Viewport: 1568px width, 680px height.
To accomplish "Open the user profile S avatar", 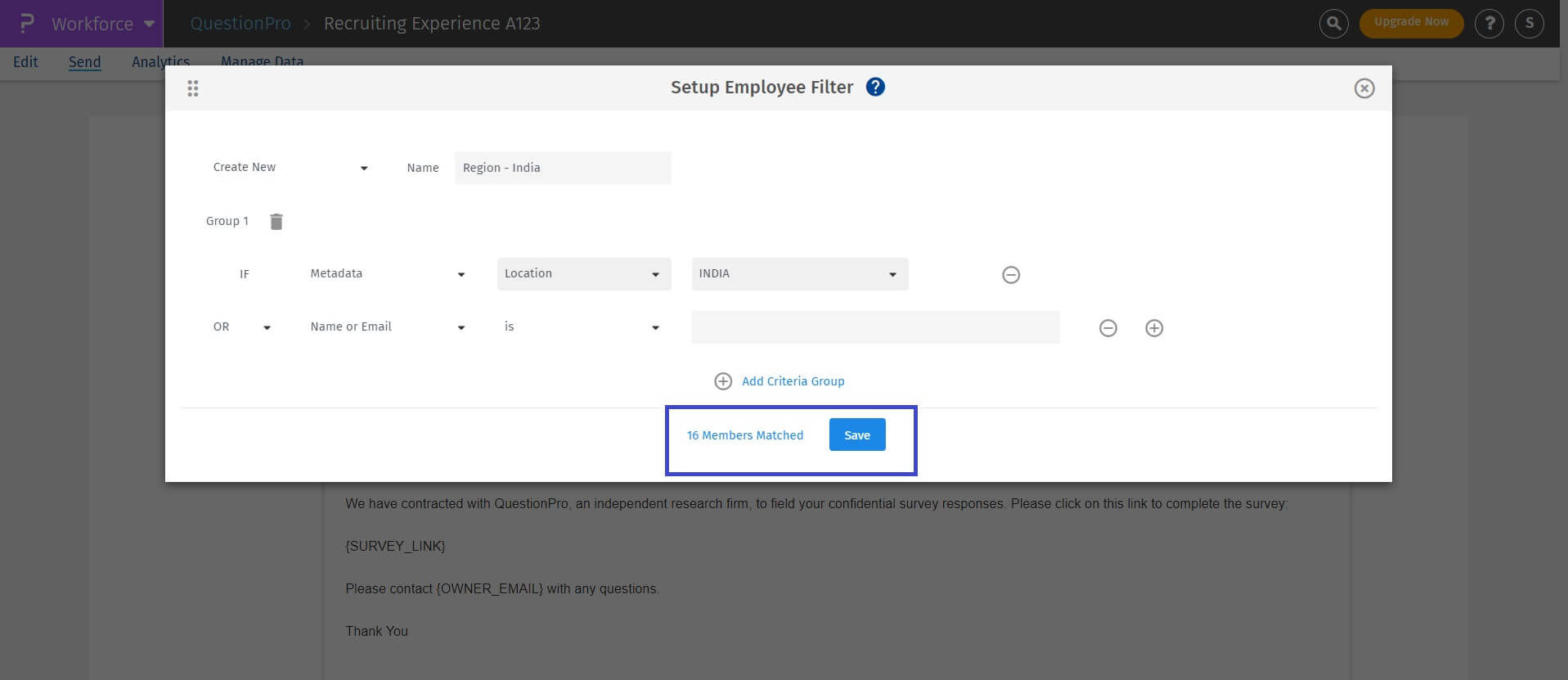I will point(1530,24).
